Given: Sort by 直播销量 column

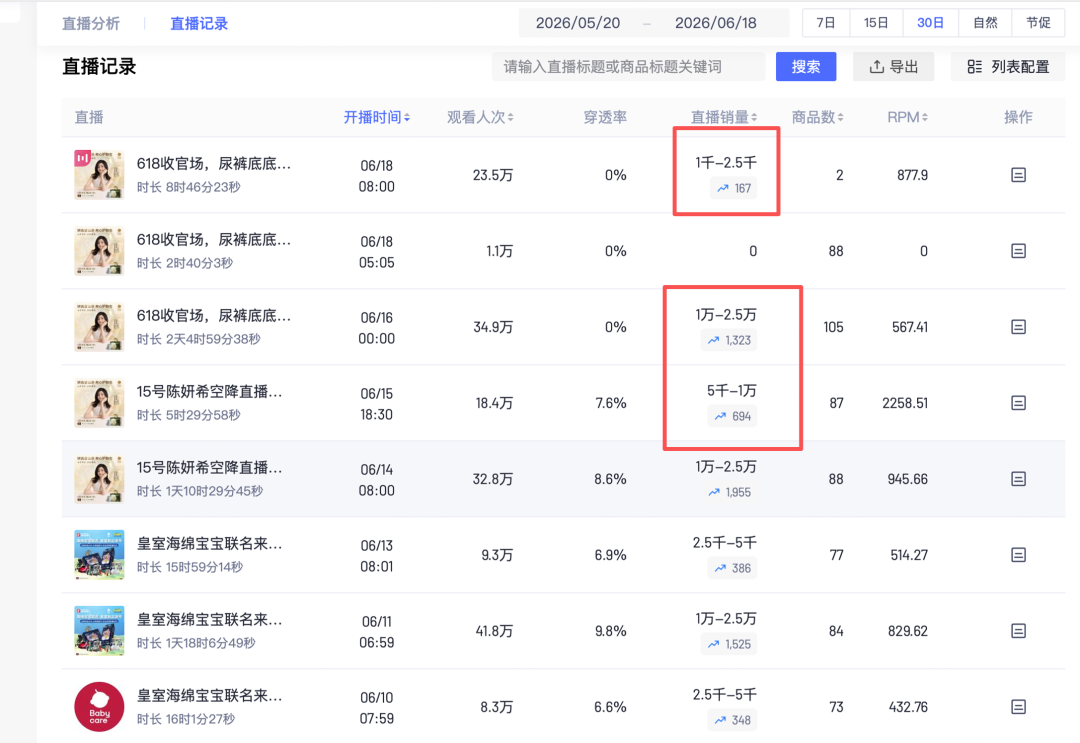Looking at the screenshot, I should 724,118.
